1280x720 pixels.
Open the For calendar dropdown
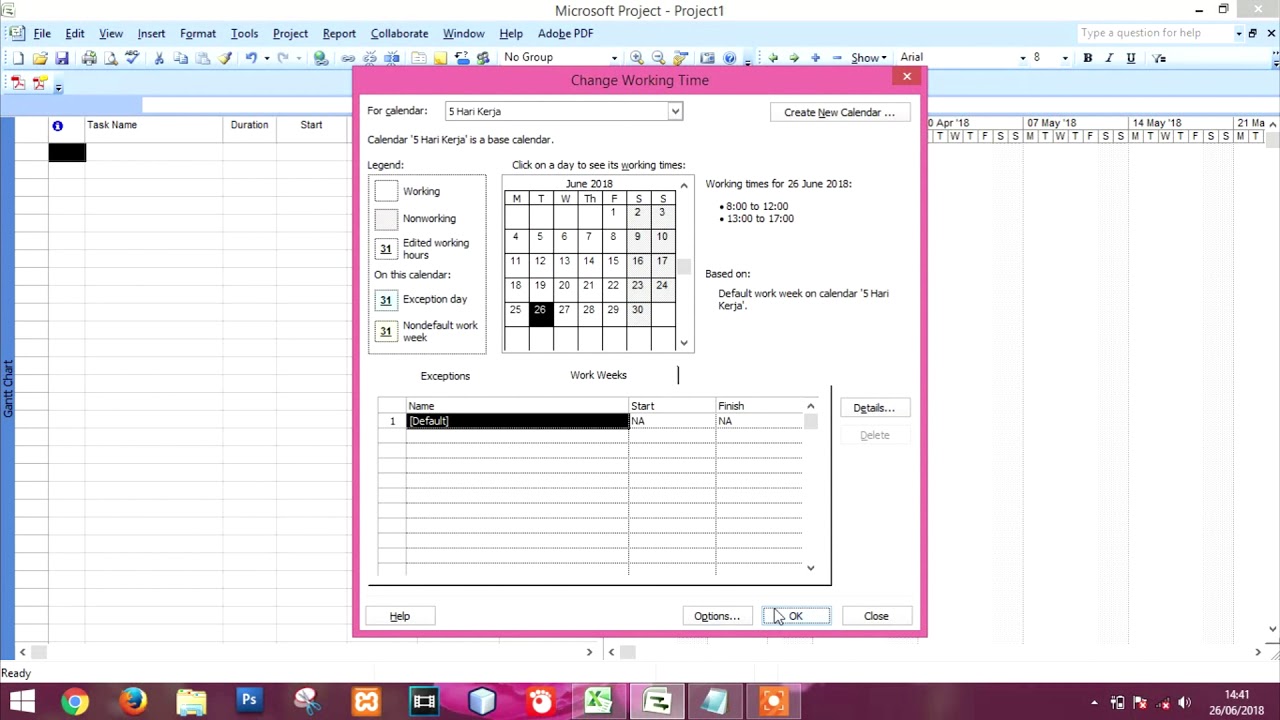tap(675, 111)
